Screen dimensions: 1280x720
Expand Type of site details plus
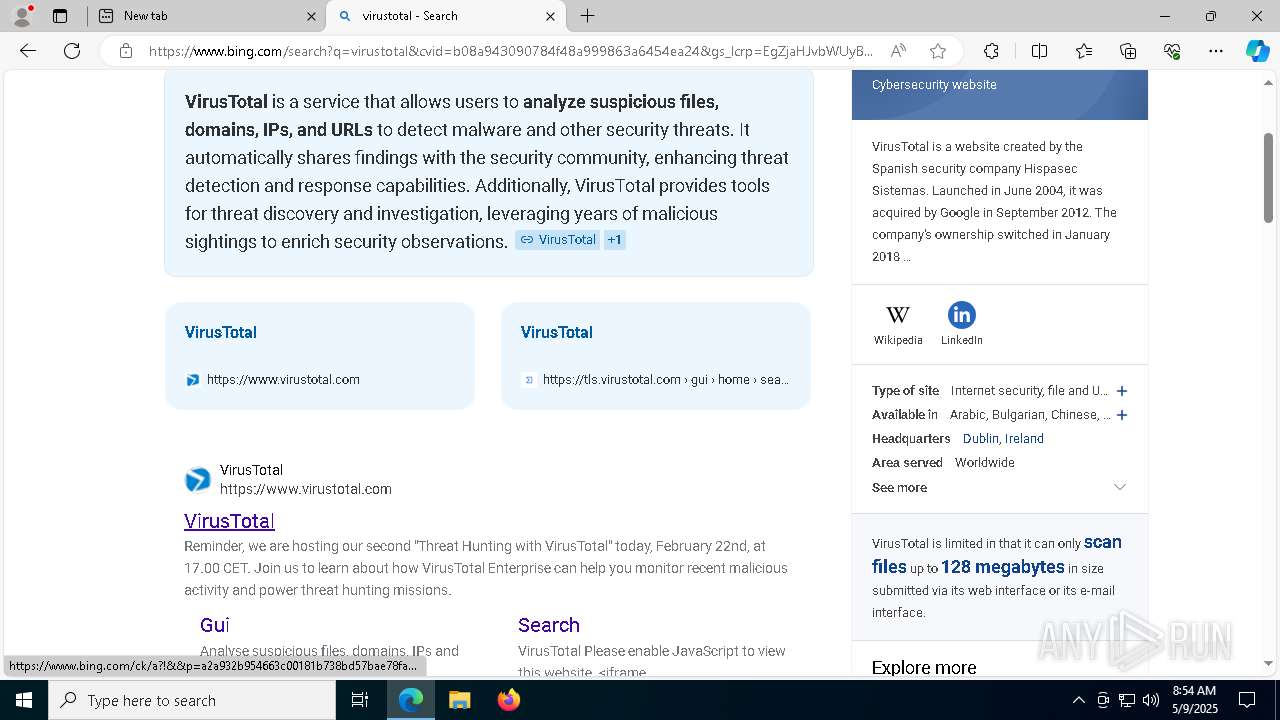pos(1122,391)
